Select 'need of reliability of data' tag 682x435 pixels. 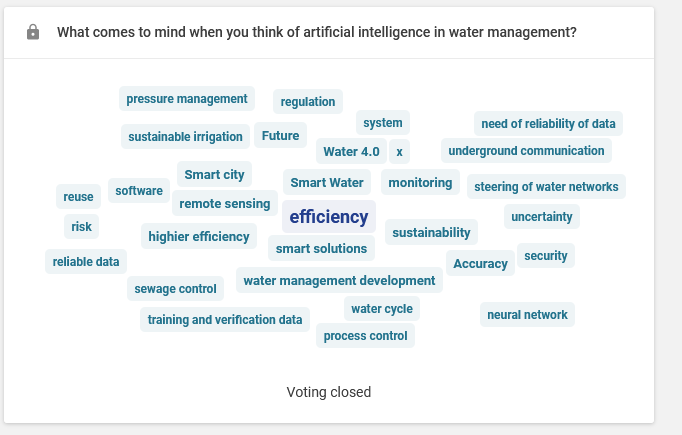click(548, 124)
